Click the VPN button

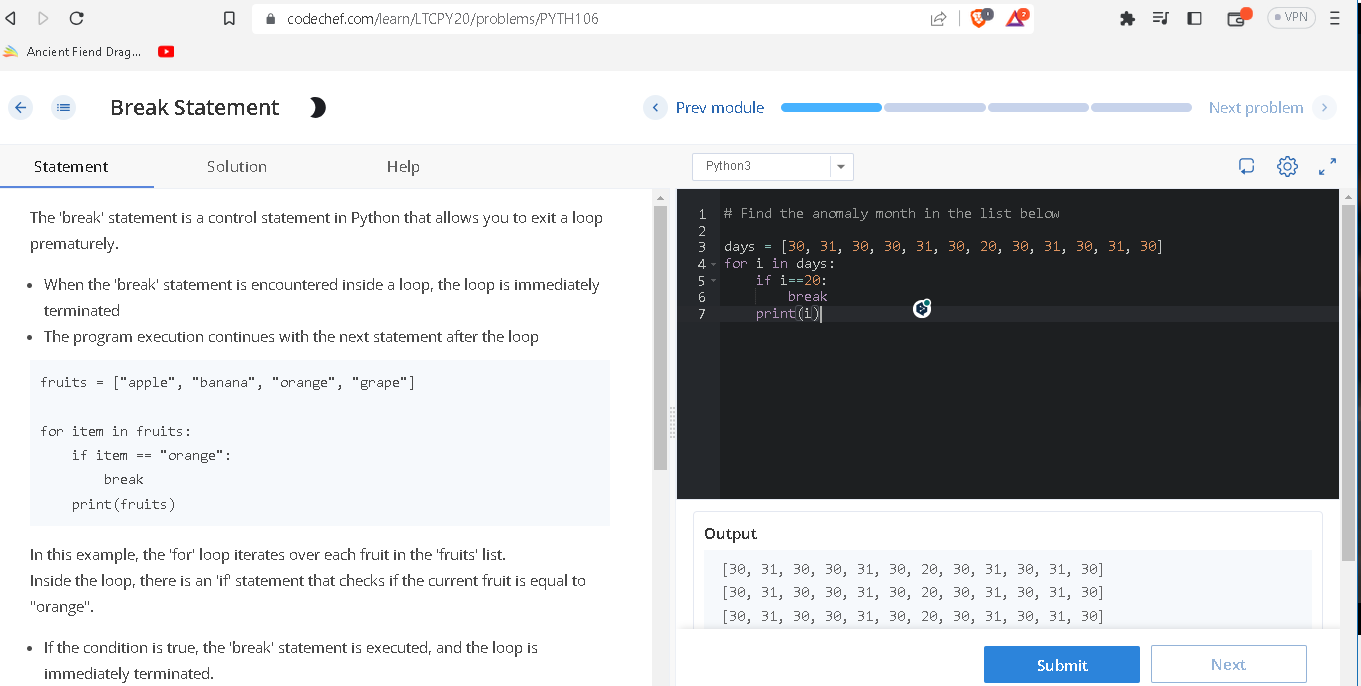point(1291,18)
